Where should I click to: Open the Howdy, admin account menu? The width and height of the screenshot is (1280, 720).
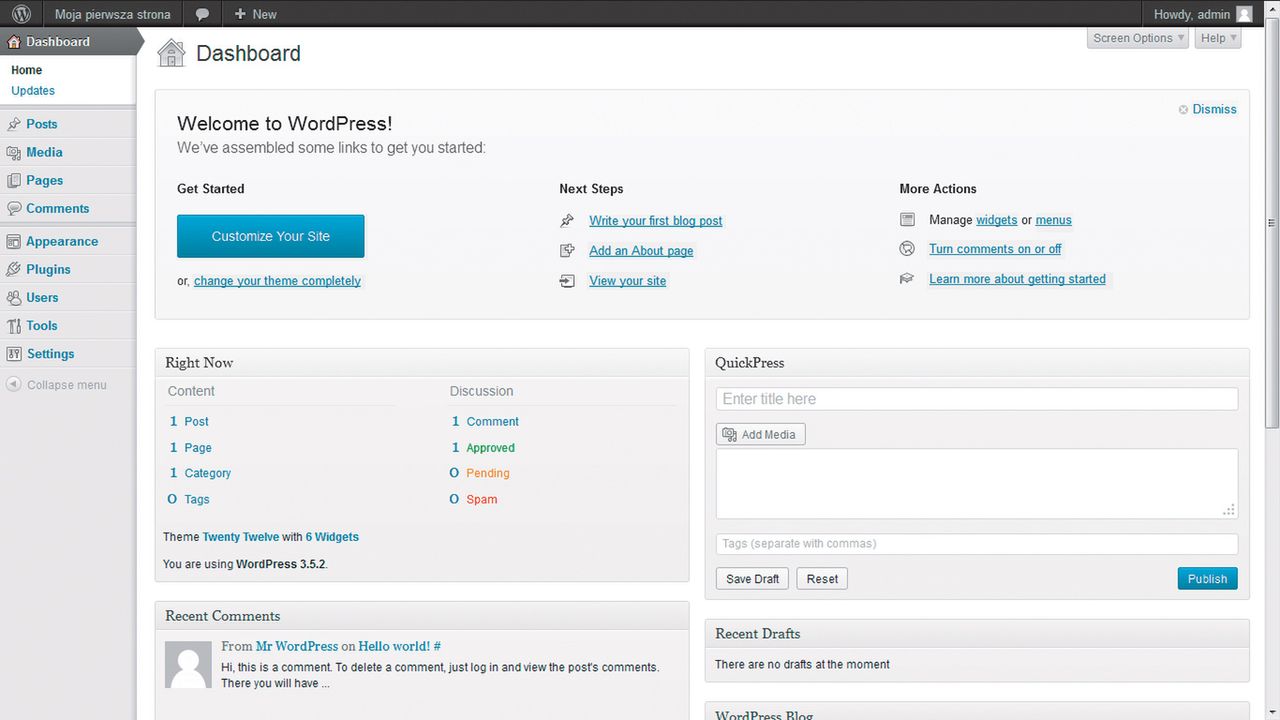pyautogui.click(x=1203, y=14)
